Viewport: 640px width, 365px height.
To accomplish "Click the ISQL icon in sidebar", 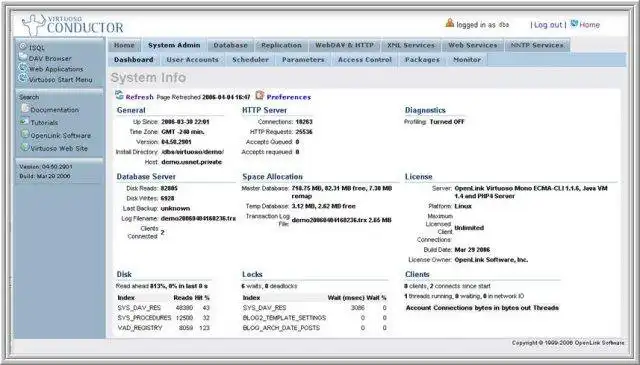I will point(23,47).
